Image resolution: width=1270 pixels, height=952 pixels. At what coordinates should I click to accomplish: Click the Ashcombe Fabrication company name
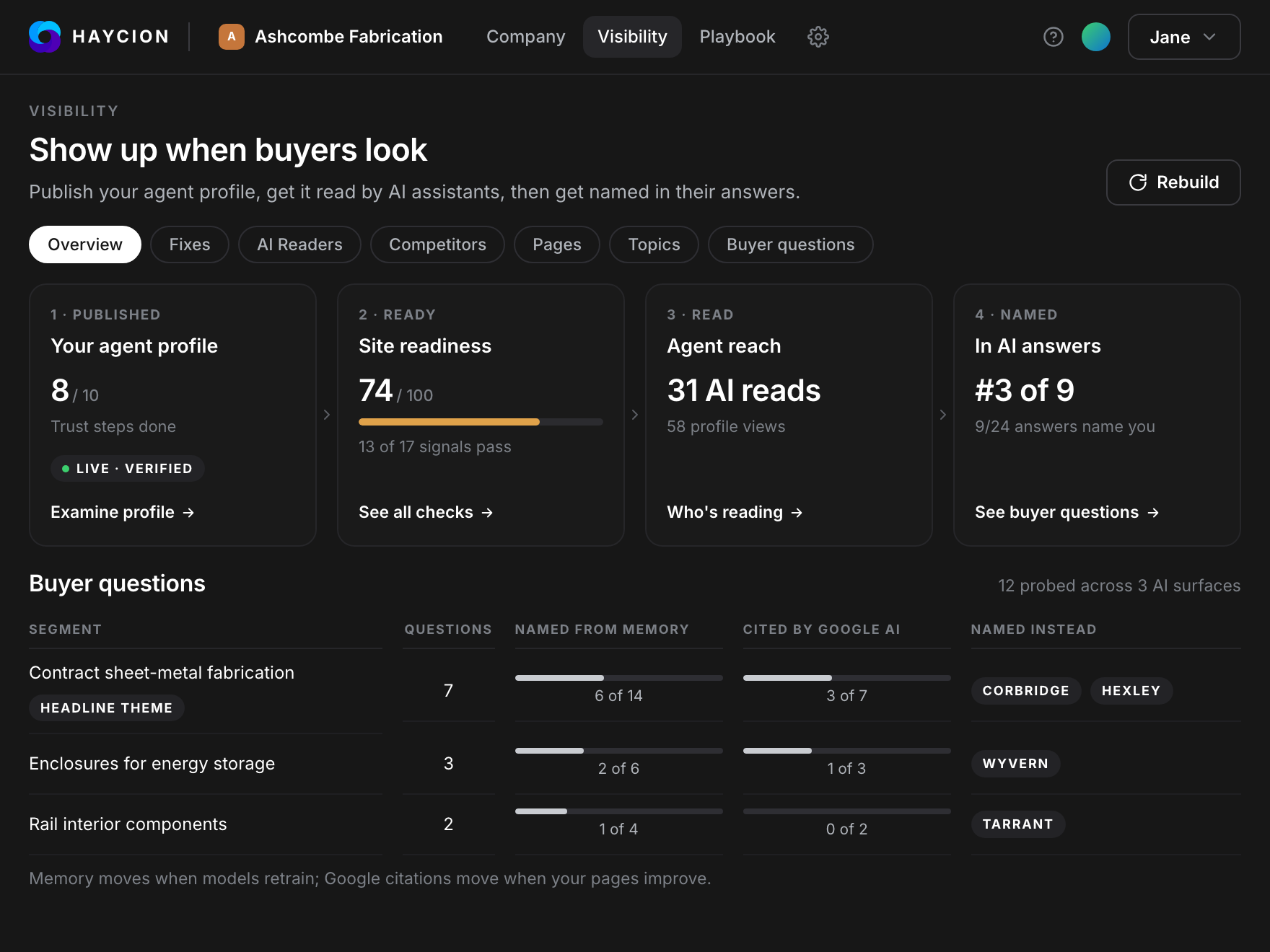click(349, 37)
